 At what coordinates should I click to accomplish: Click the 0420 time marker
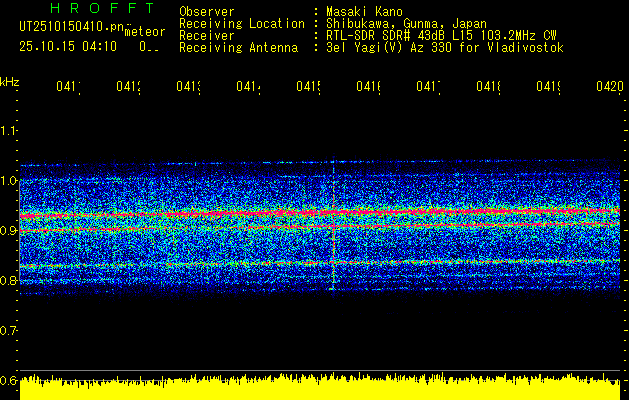[608, 87]
